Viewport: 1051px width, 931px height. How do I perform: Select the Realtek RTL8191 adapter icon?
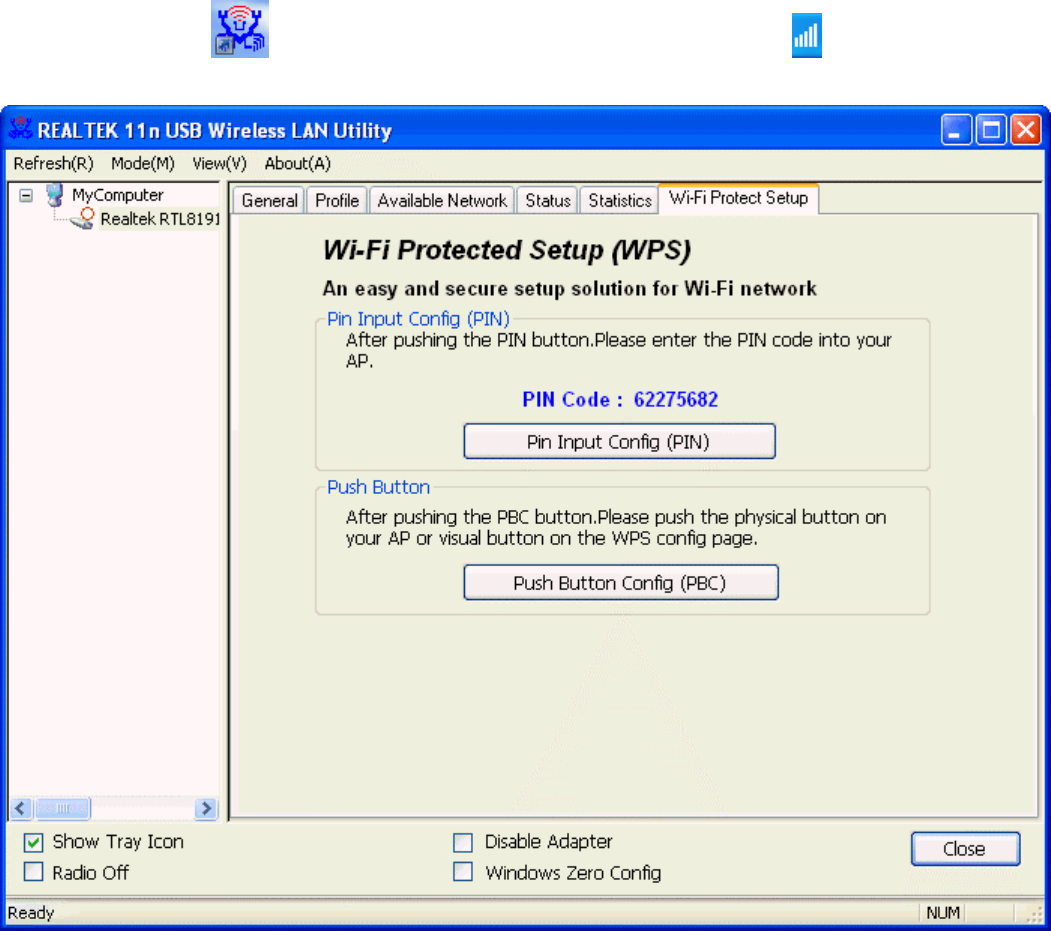click(x=83, y=219)
